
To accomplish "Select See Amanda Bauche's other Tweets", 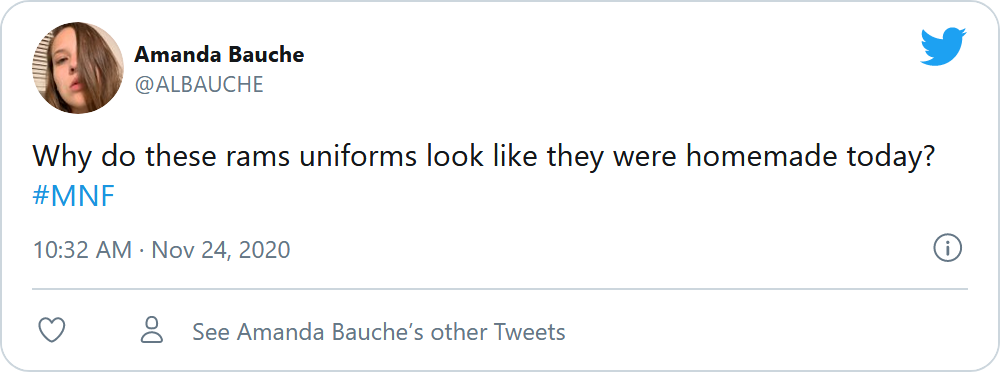I will [379, 332].
